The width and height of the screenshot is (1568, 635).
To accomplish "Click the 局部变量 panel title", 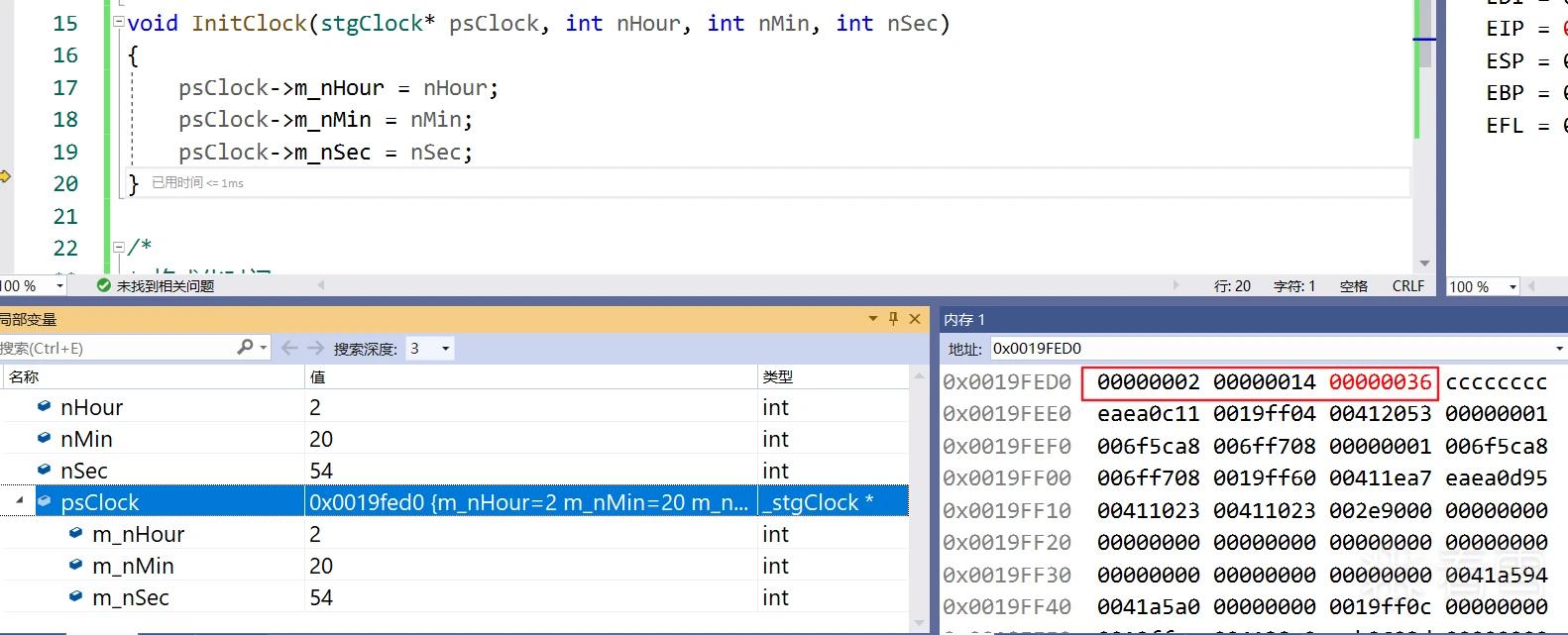I will (28, 319).
